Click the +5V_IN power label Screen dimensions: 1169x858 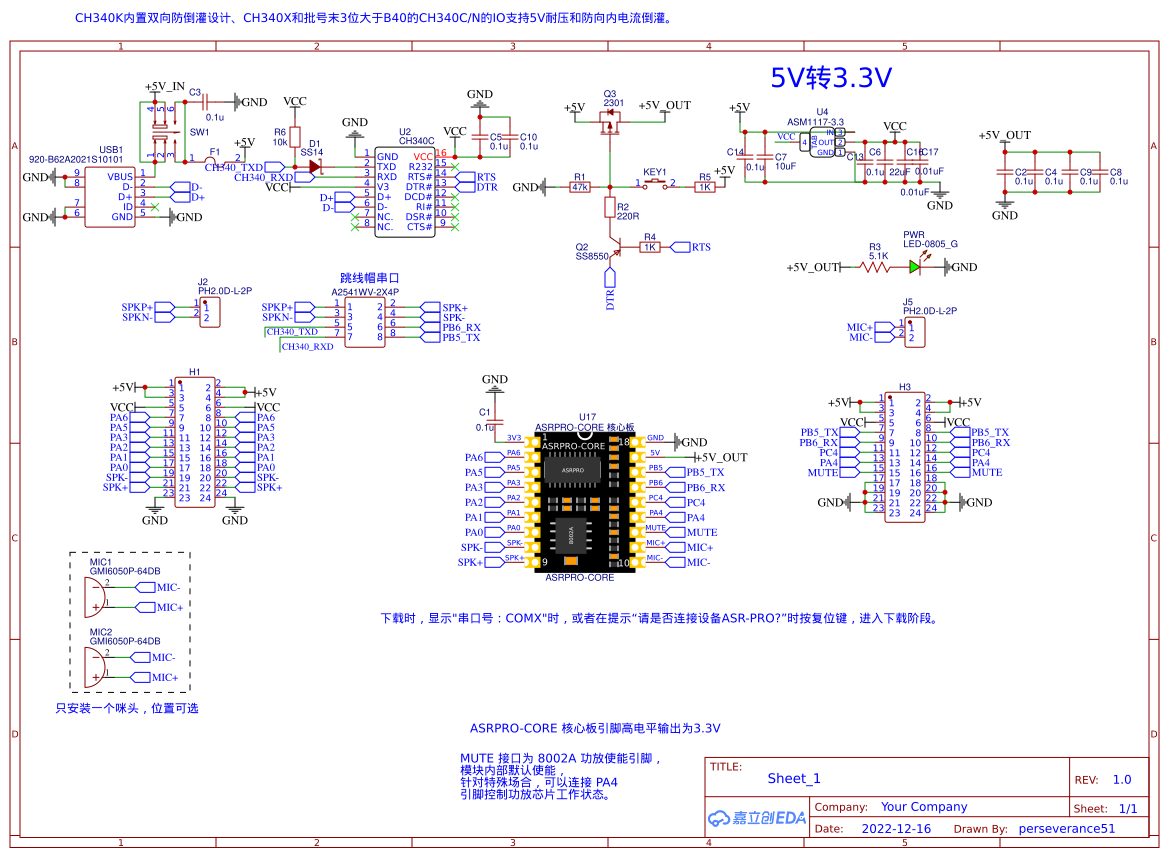coord(165,86)
